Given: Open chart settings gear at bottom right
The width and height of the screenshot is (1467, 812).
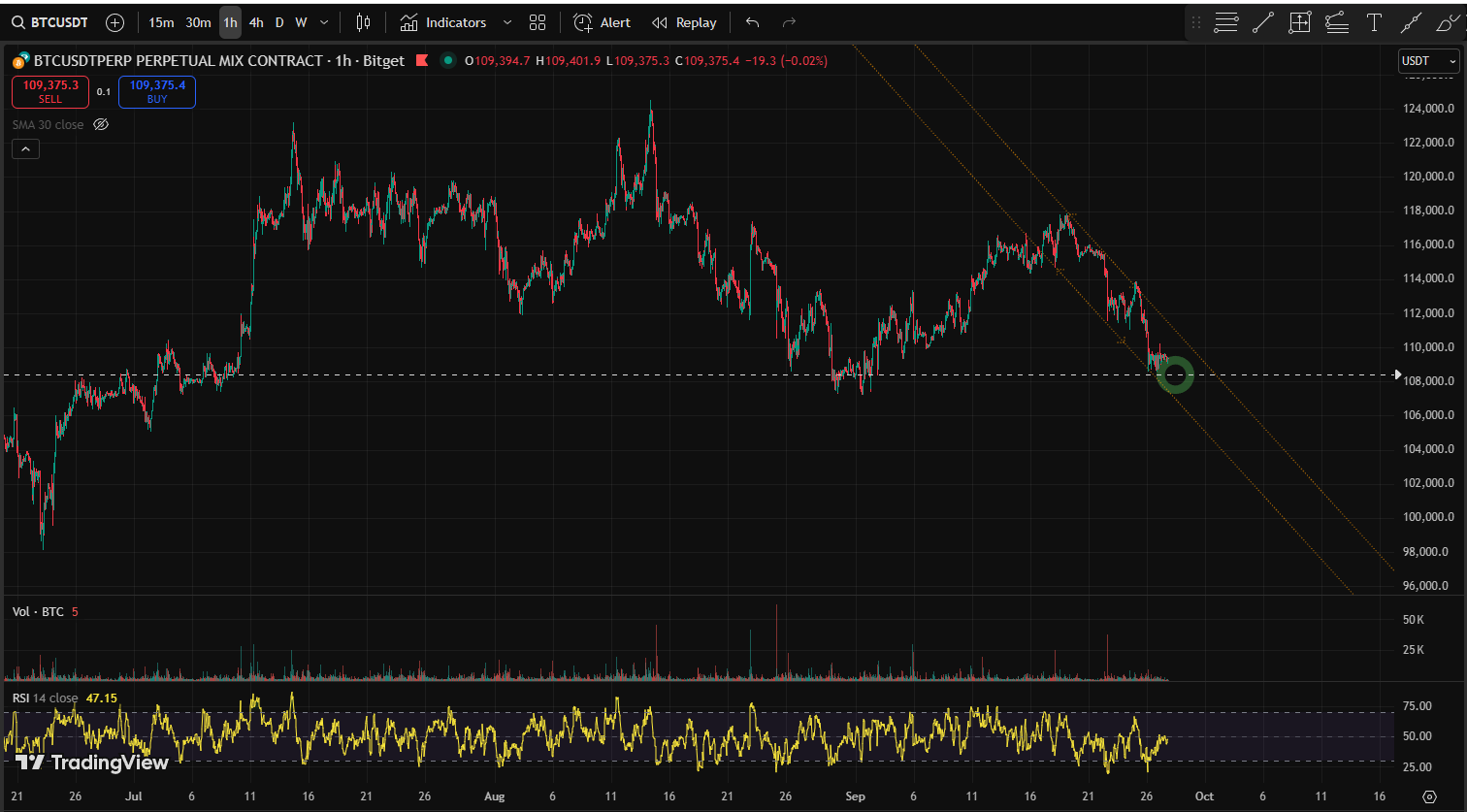Looking at the screenshot, I should [x=1428, y=796].
